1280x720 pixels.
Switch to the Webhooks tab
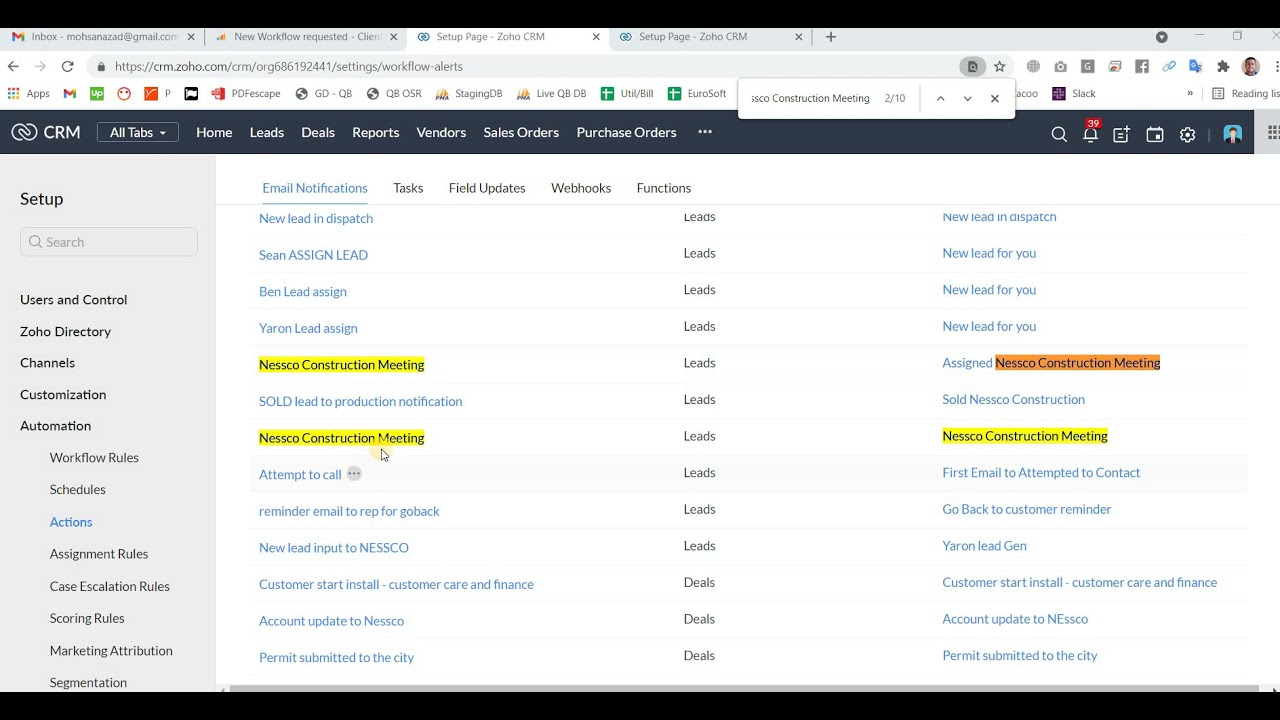[581, 188]
